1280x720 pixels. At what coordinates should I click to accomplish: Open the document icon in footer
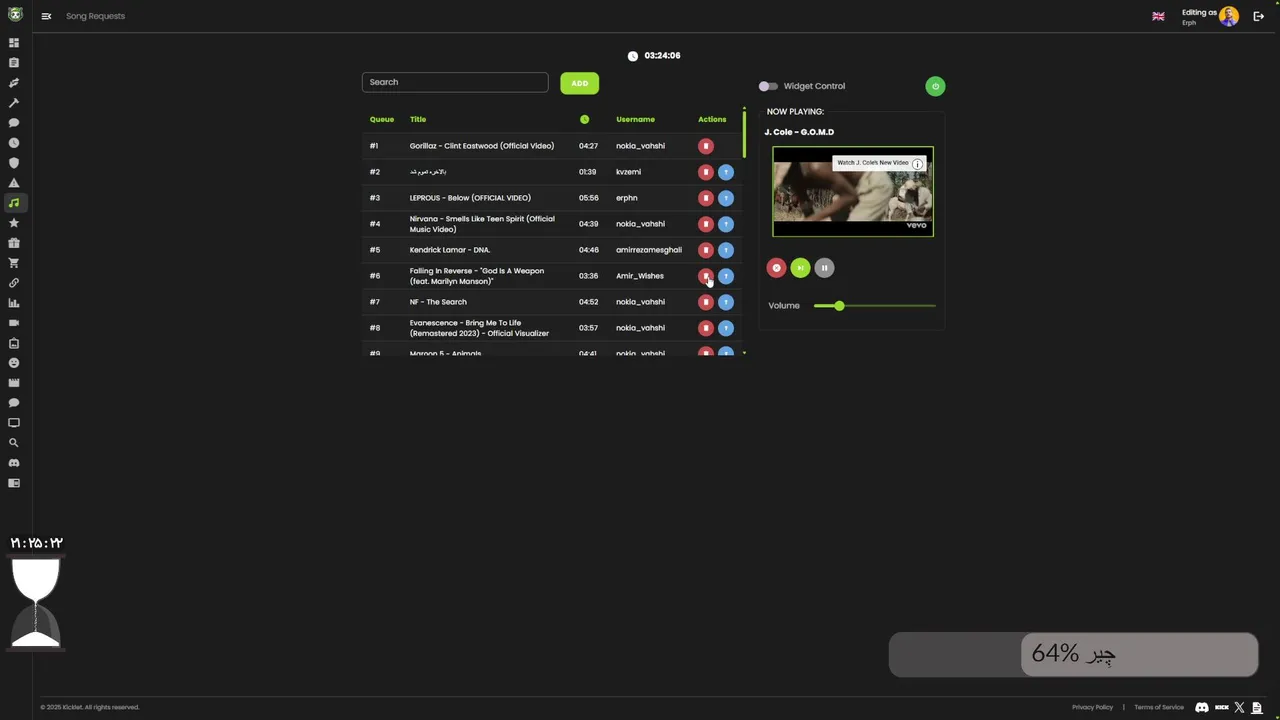tap(1257, 707)
